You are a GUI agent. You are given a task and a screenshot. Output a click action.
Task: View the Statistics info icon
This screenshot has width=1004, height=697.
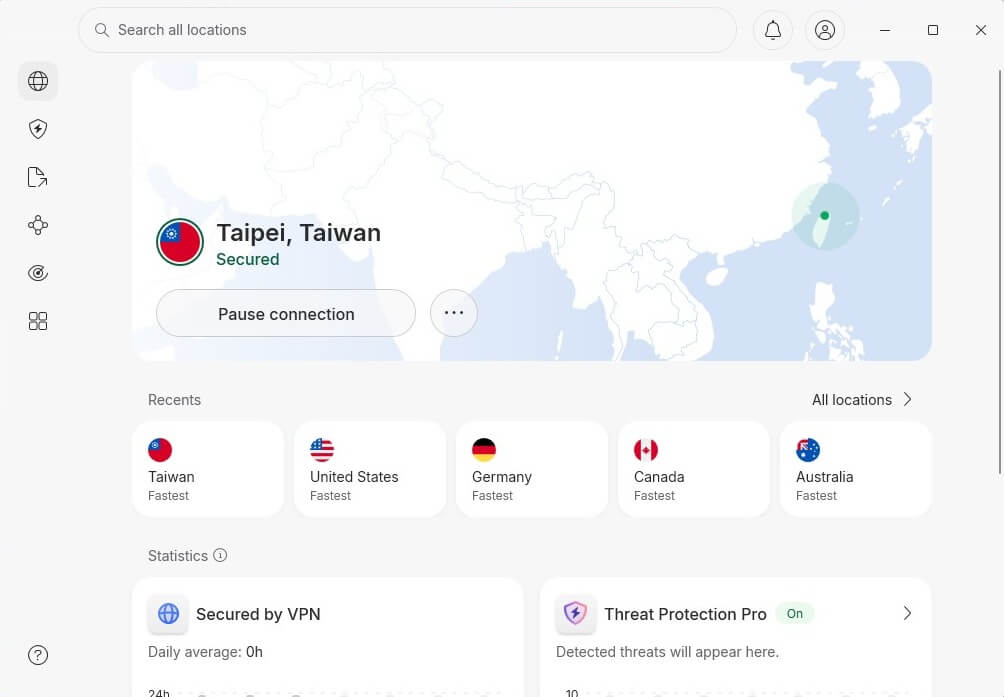[x=220, y=555]
